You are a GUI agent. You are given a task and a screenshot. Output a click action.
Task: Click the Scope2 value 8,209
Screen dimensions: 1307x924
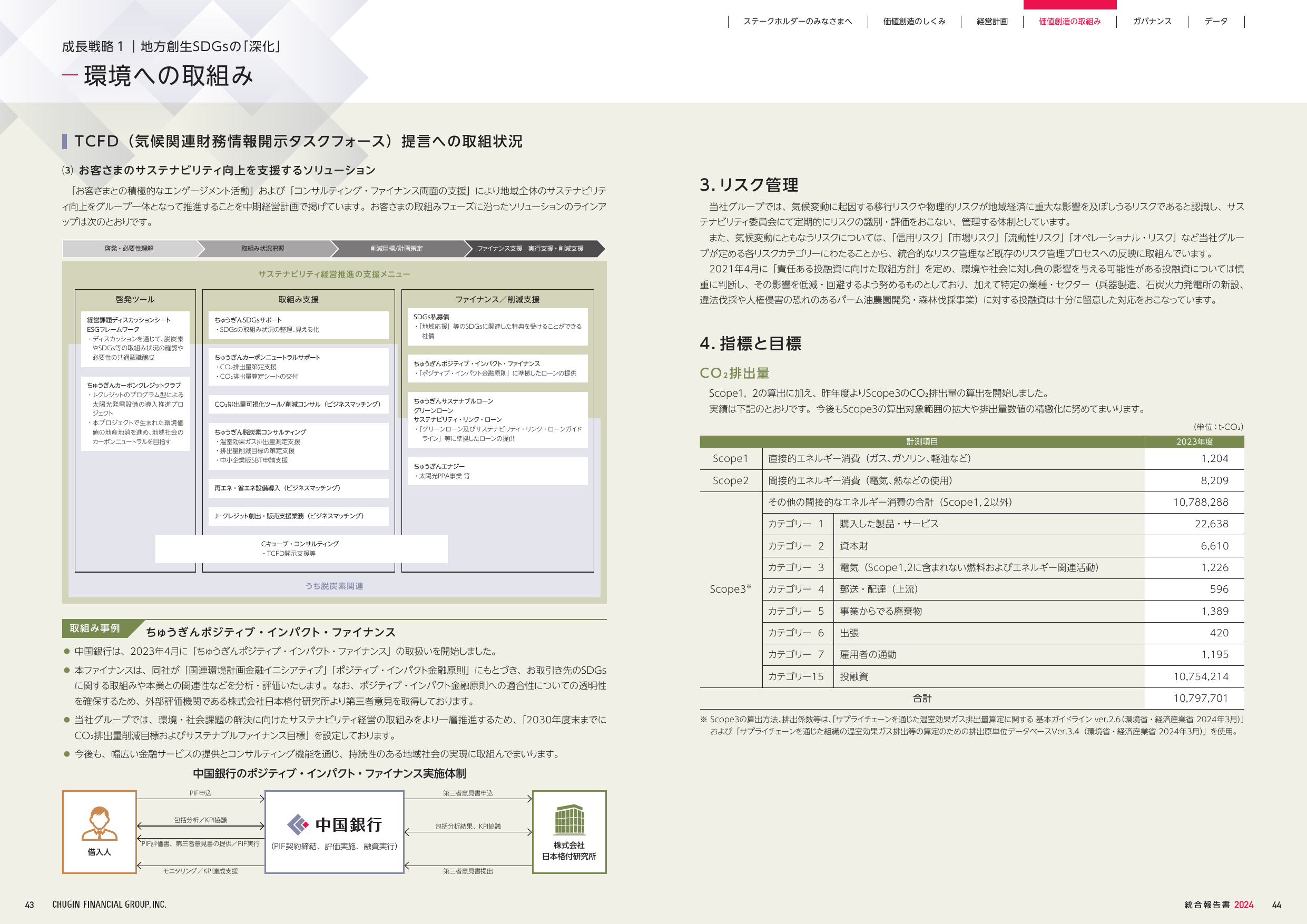[x=1214, y=481]
